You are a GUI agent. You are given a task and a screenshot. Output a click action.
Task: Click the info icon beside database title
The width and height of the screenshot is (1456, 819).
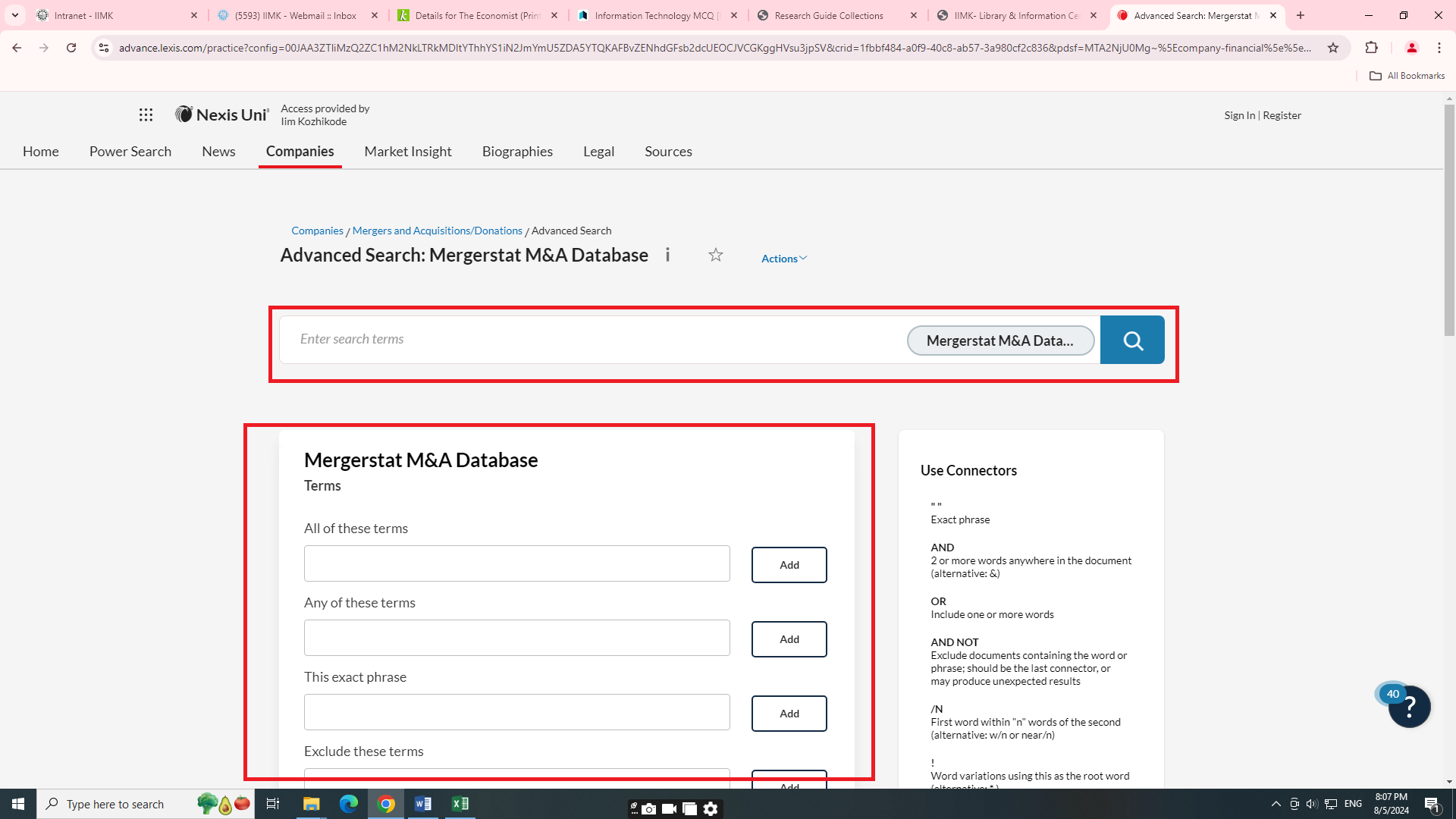[x=667, y=255]
